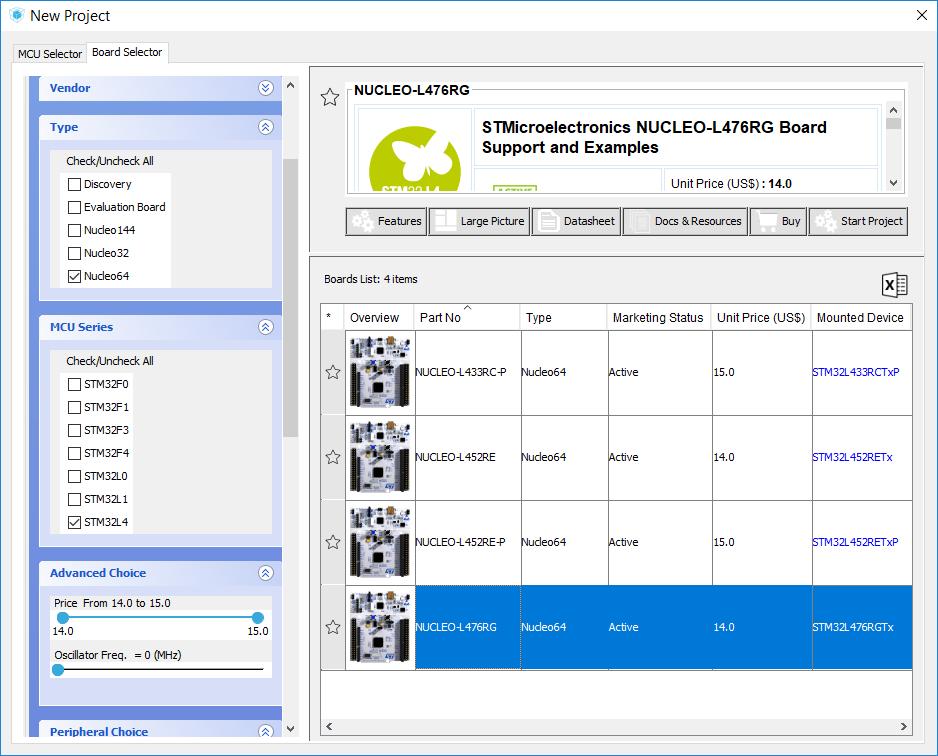Viewport: 938px width, 756px height.
Task: Select NUCLEO-L433RC-P part number cell
Action: pos(468,372)
